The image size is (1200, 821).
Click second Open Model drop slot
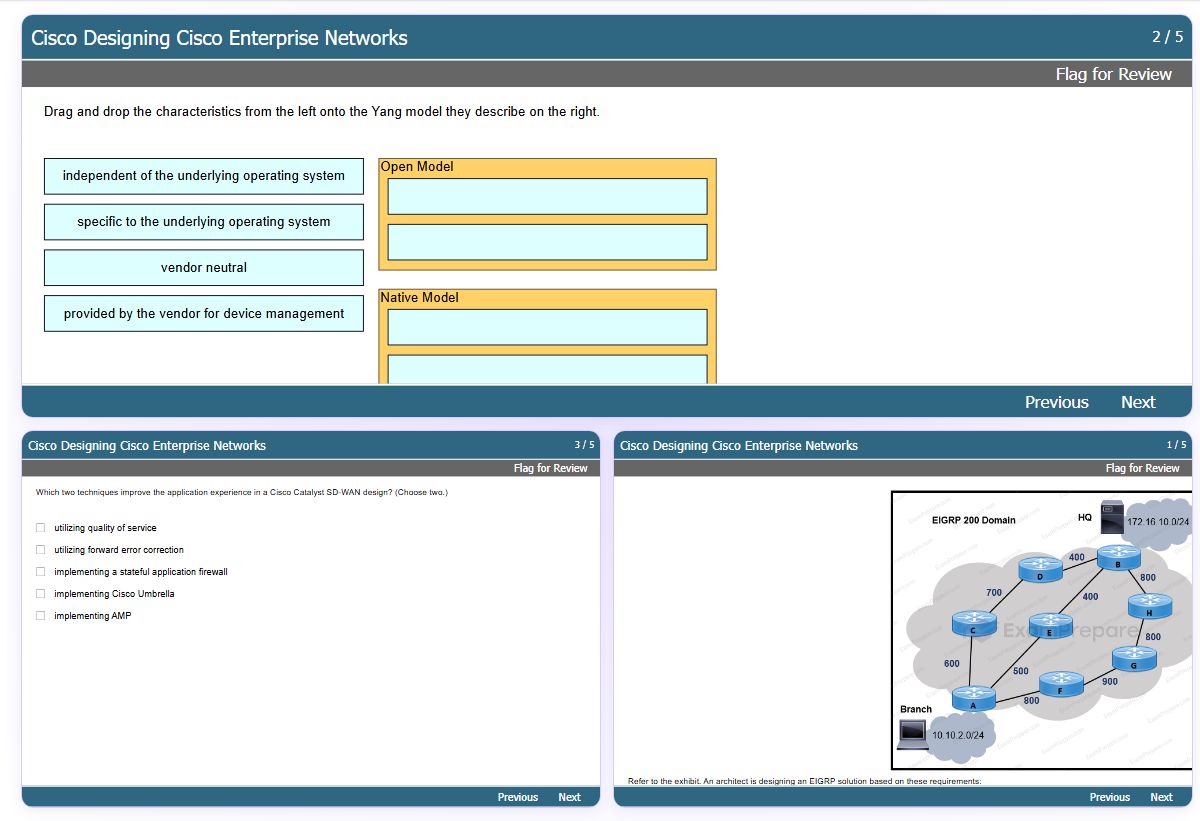[x=547, y=242]
